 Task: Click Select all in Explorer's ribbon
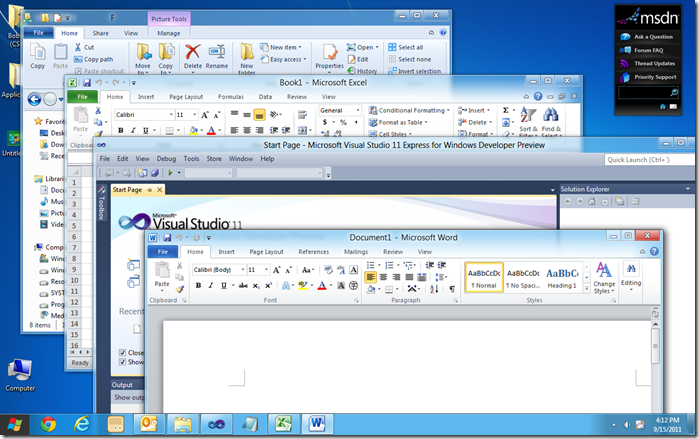point(410,47)
